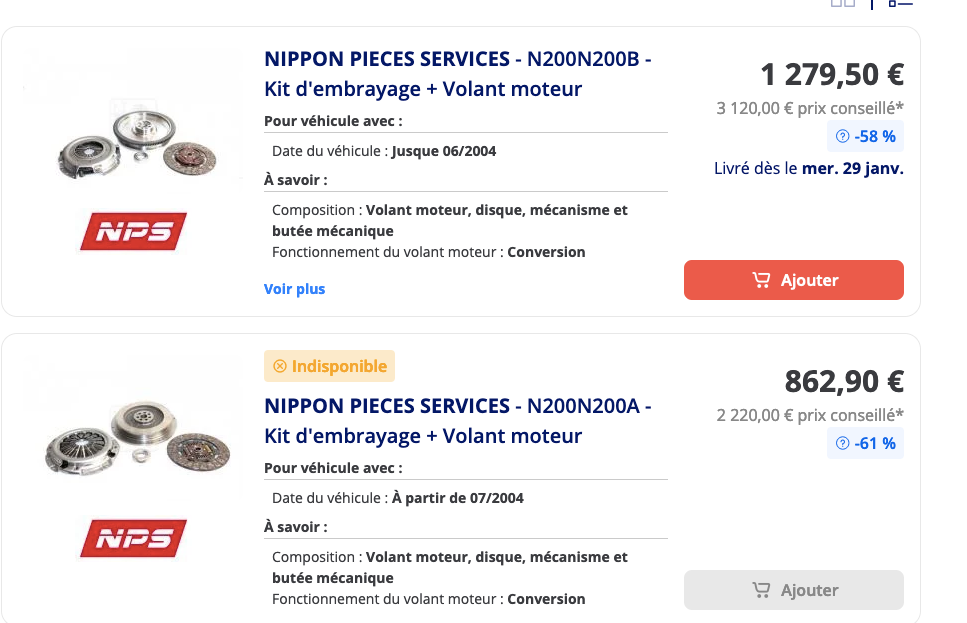The width and height of the screenshot is (967, 623).
Task: Click the -61 % discount badge
Action: coord(865,443)
